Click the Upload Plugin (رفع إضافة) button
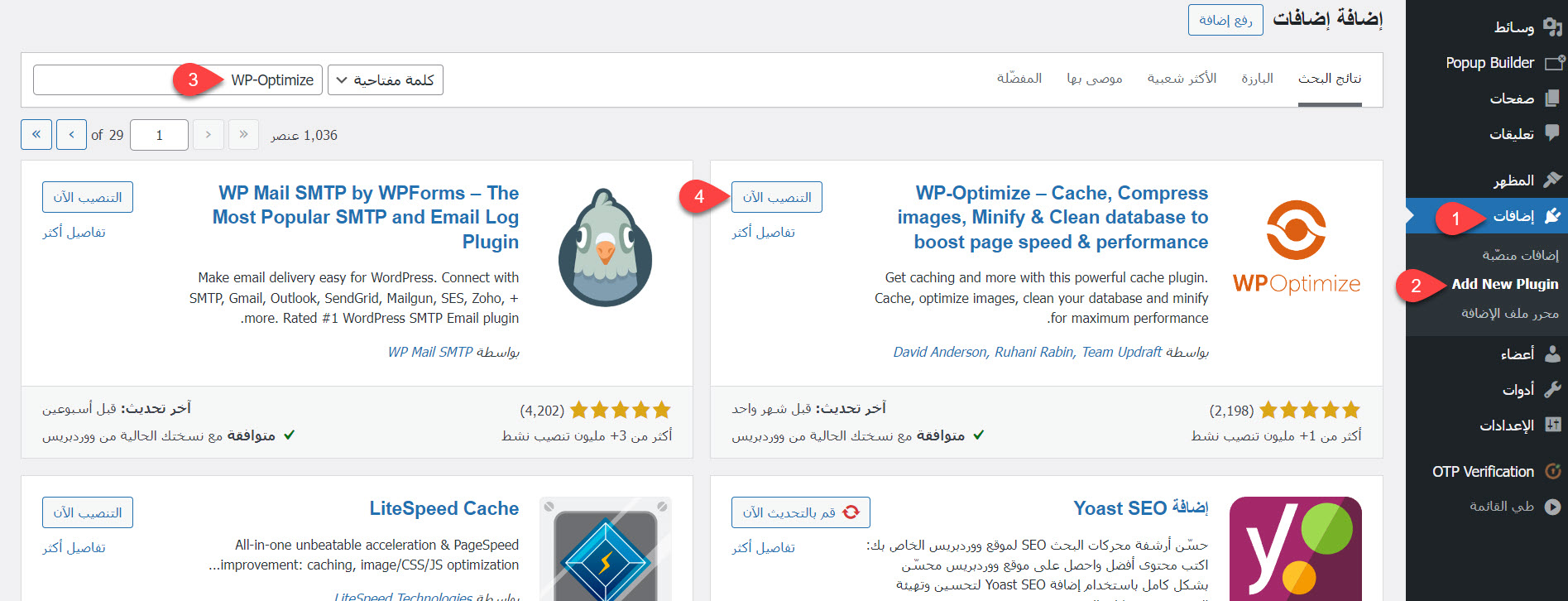The height and width of the screenshot is (601, 1568). click(1225, 20)
